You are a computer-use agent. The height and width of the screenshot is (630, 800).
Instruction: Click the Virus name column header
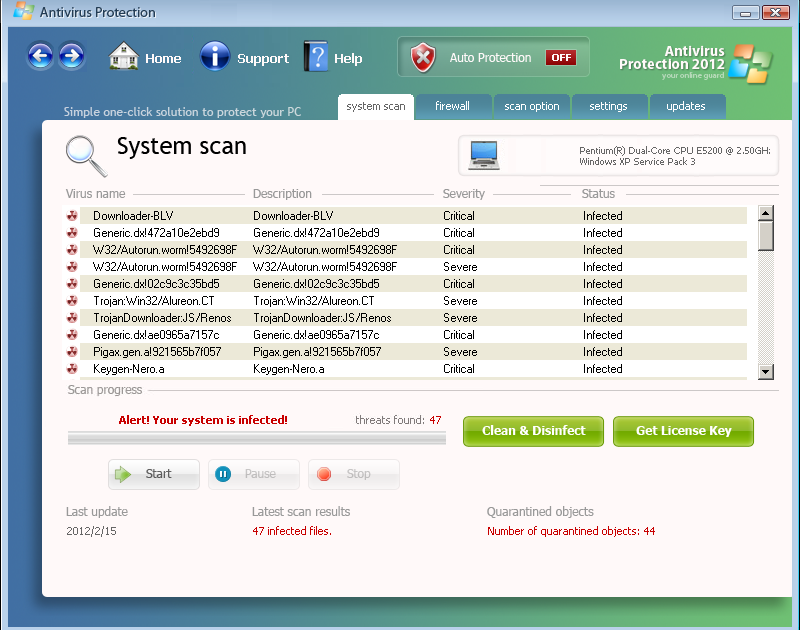click(x=95, y=194)
